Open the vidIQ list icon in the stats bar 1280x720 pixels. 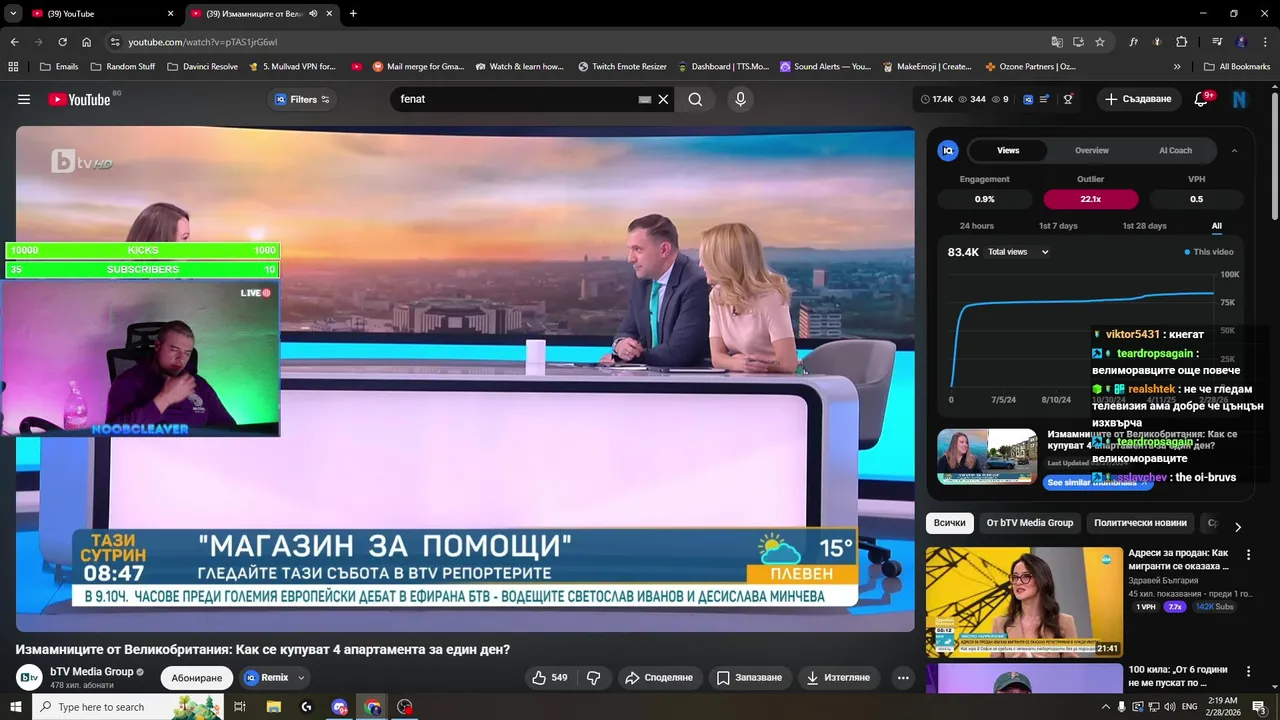point(1045,99)
